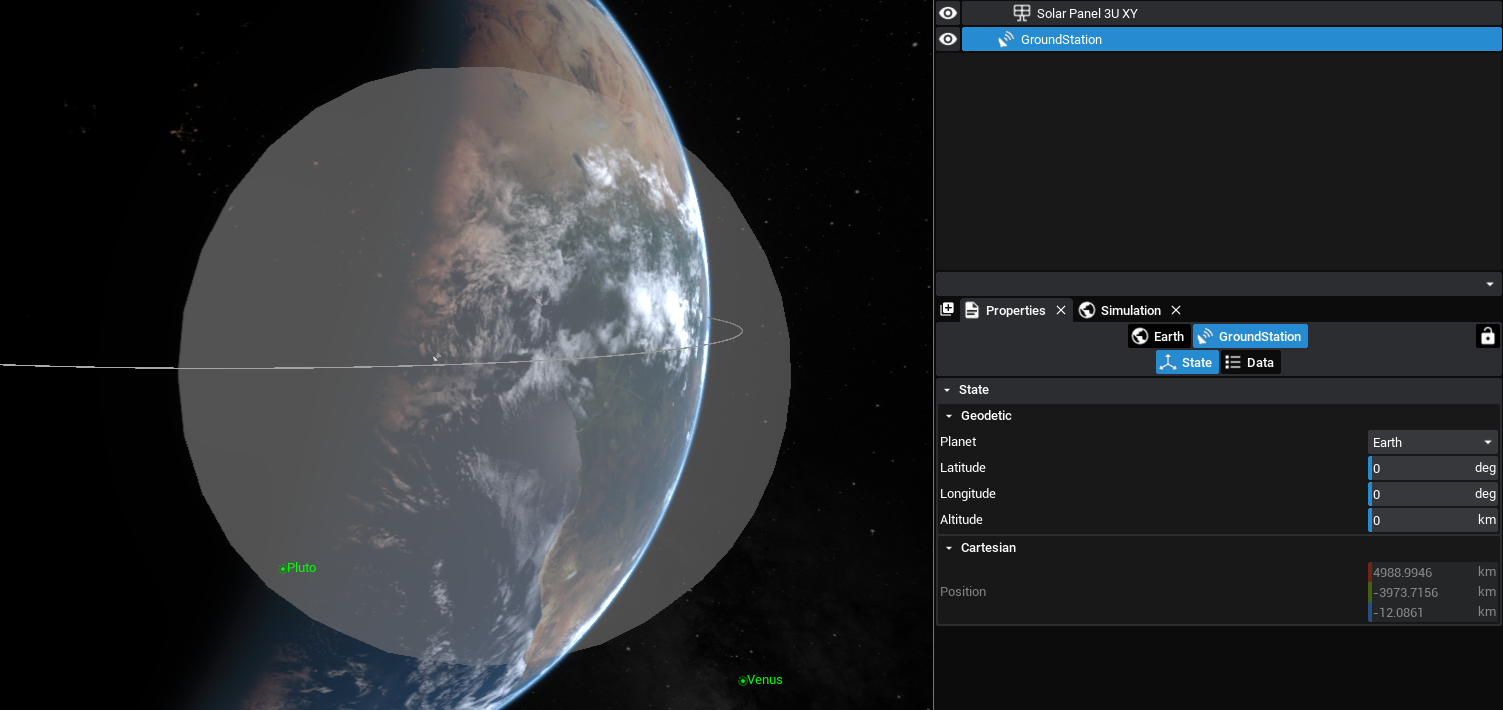
Task: Hide the Solar Panel 3U XY object
Action: pyautogui.click(x=948, y=13)
